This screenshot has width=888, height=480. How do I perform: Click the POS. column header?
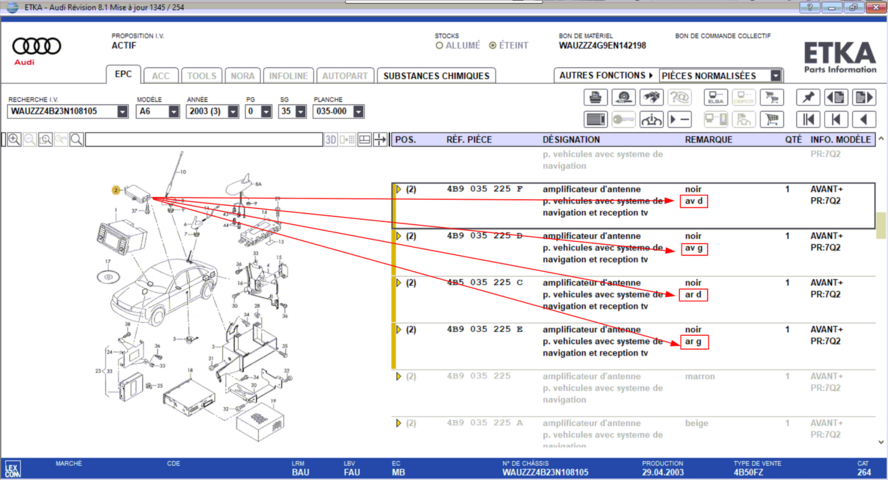tap(405, 140)
